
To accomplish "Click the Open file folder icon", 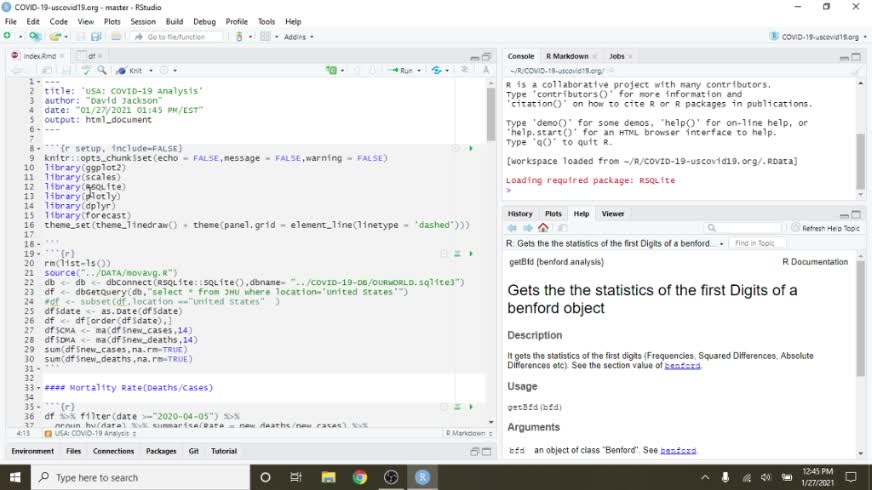I will [x=55, y=37].
